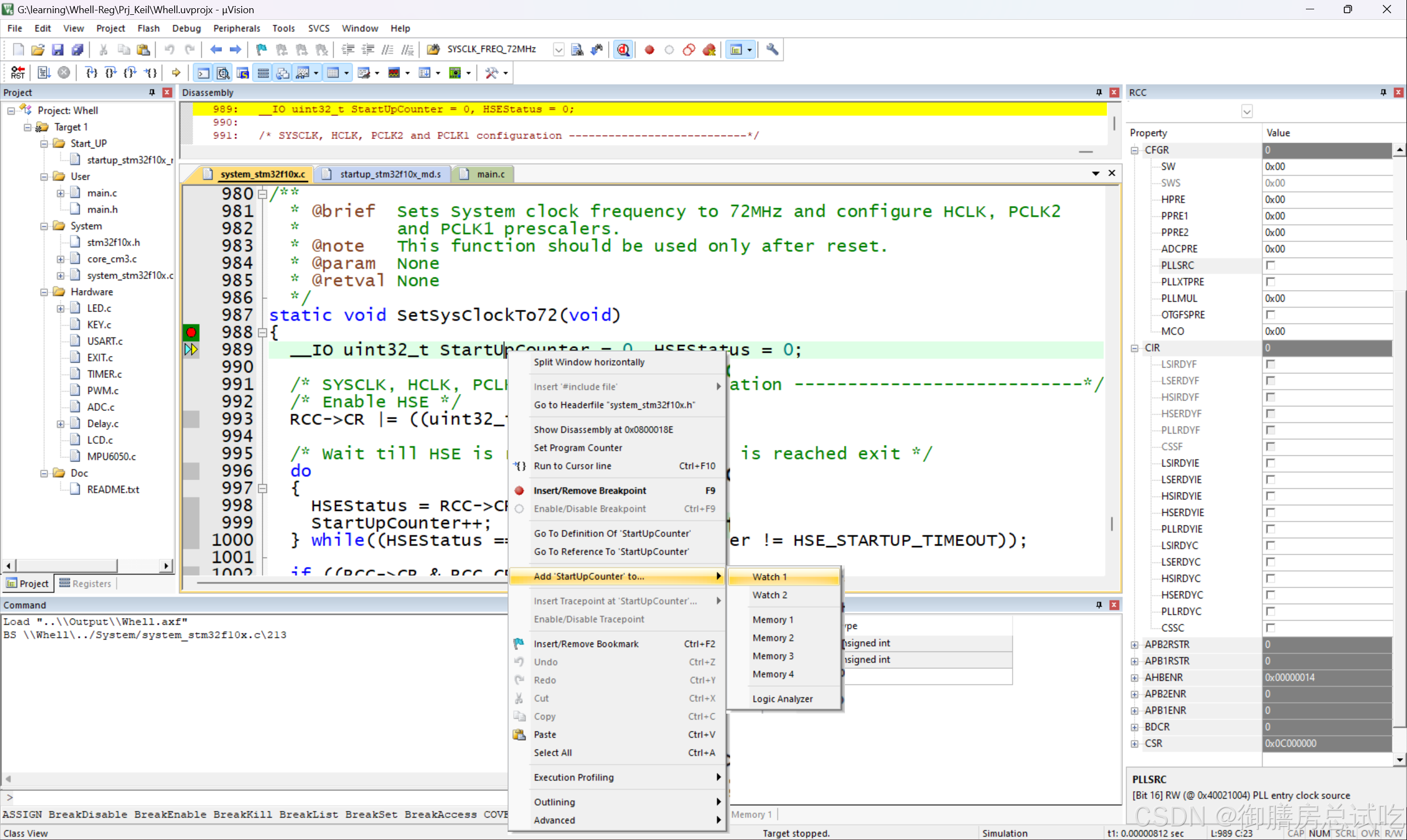Choose Logic Analyzer in the submenu

[x=784, y=698]
